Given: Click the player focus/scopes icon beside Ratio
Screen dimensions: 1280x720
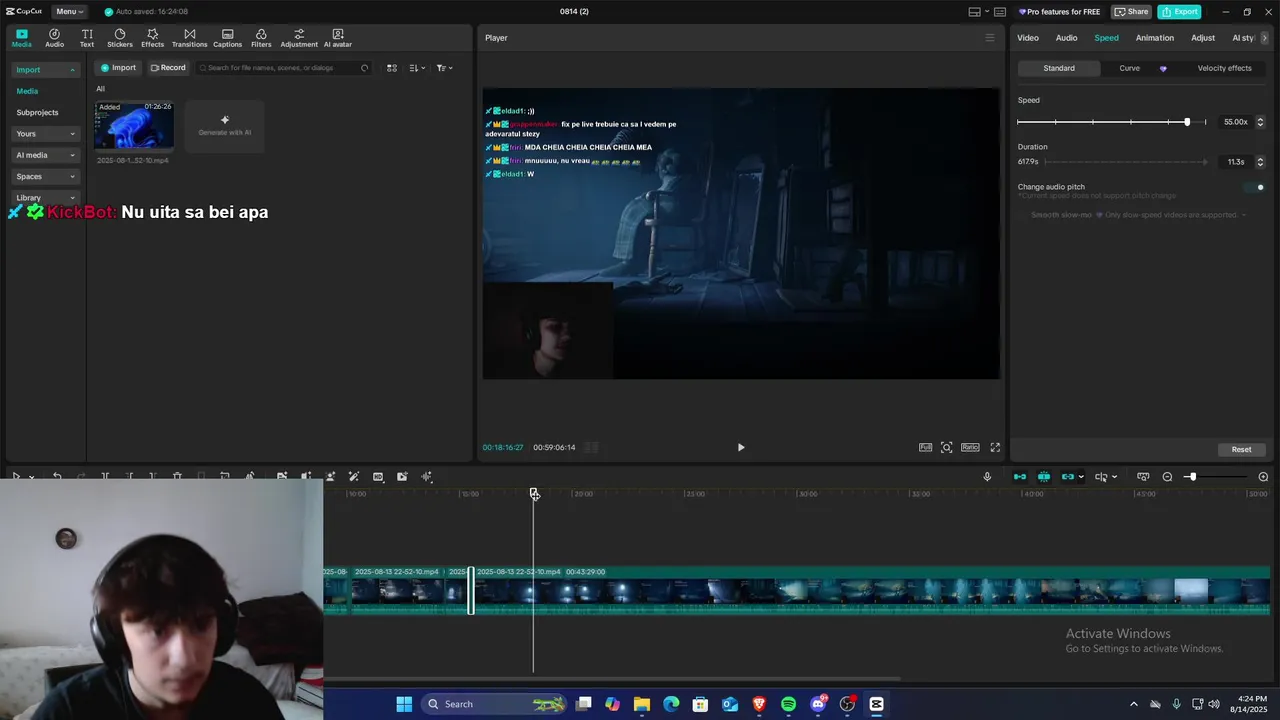Looking at the screenshot, I should click(x=946, y=447).
